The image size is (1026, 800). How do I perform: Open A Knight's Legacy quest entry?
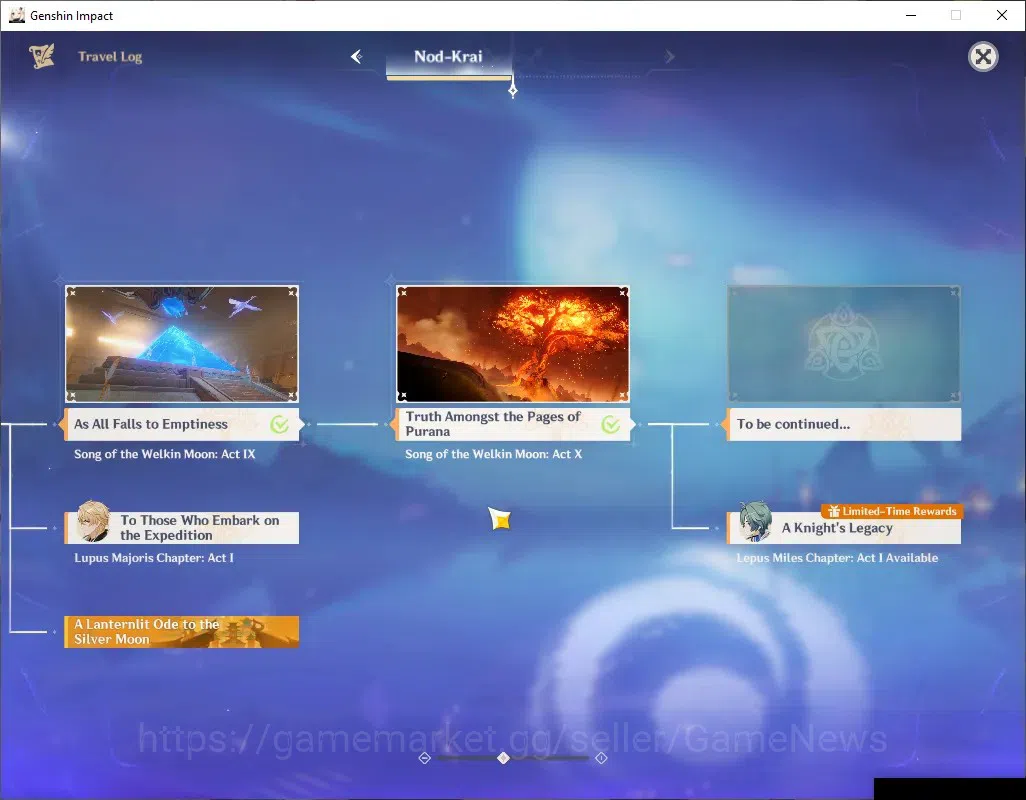coord(844,529)
